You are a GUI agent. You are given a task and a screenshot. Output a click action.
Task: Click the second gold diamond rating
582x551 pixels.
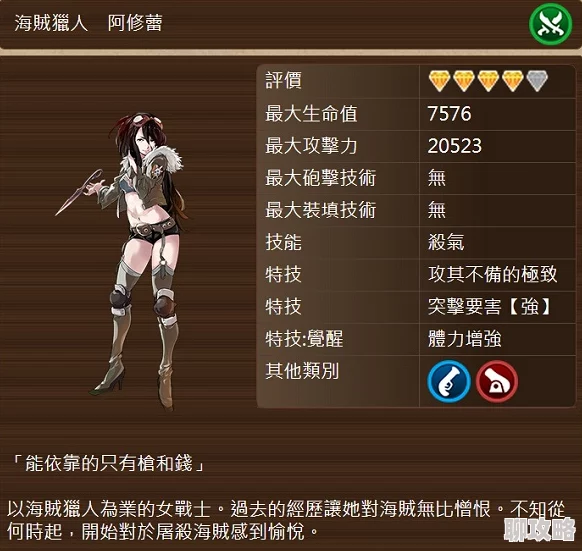click(464, 81)
